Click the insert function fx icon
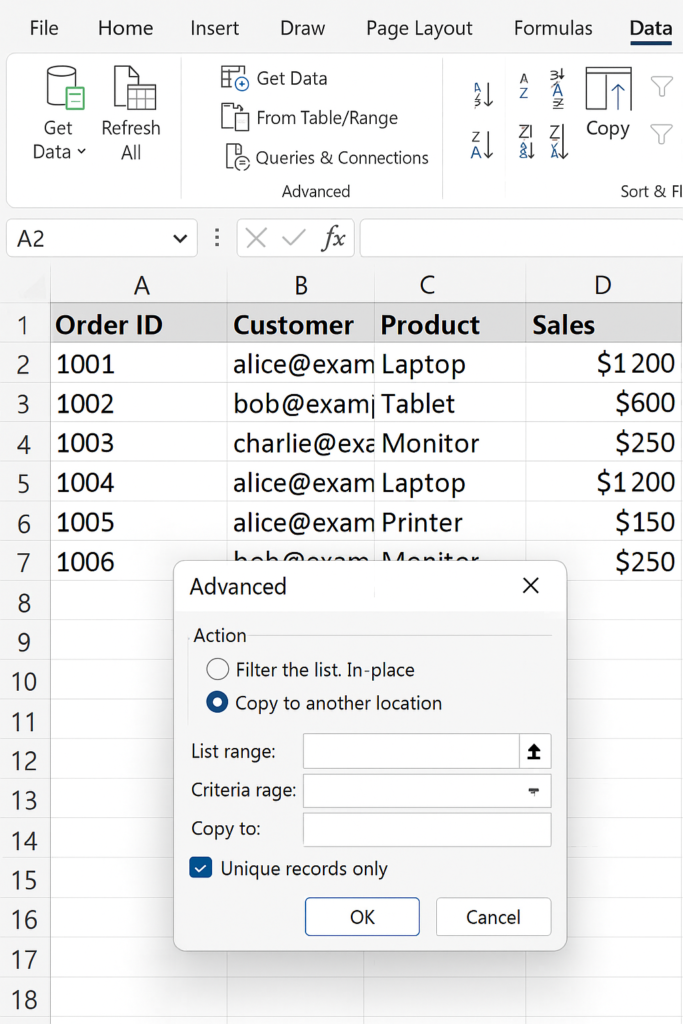This screenshot has height=1024, width=683. coord(333,239)
